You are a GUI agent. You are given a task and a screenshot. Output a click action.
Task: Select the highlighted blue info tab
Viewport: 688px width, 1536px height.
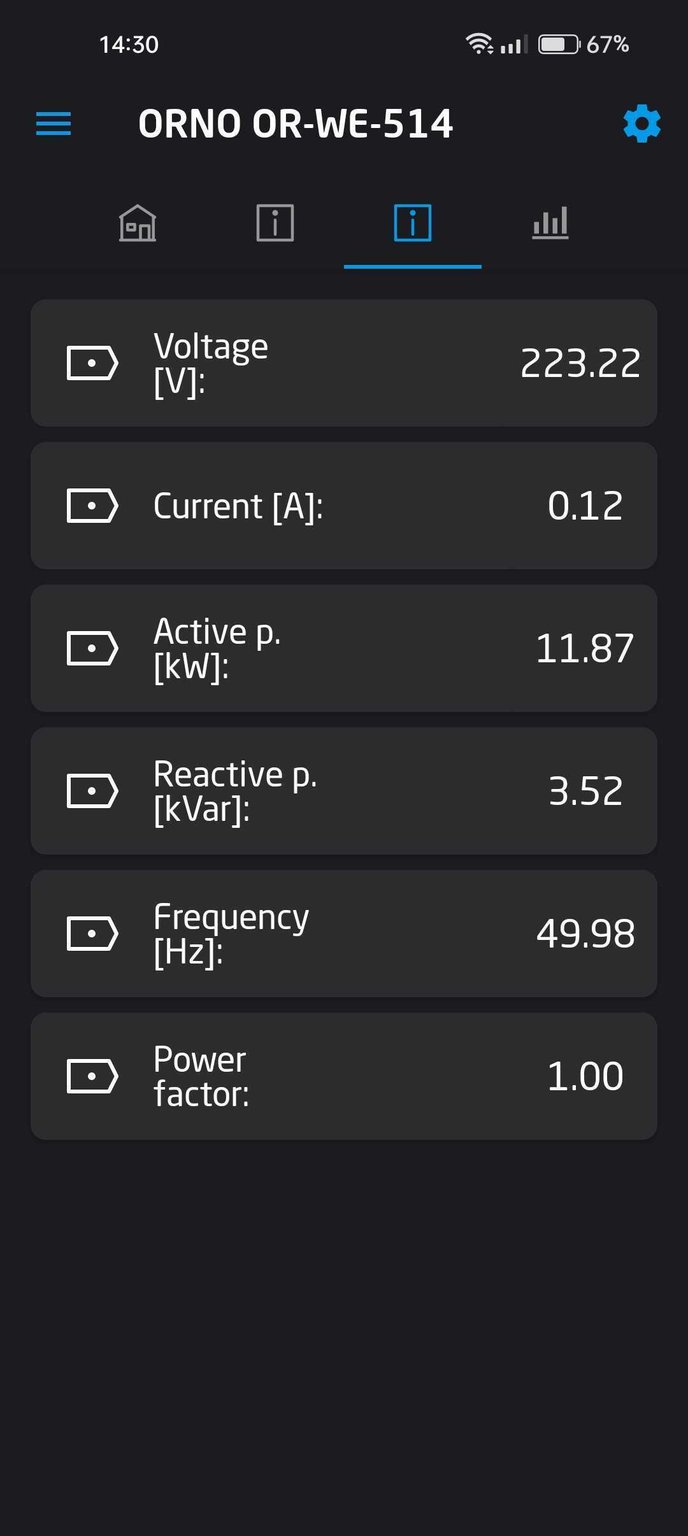click(412, 222)
